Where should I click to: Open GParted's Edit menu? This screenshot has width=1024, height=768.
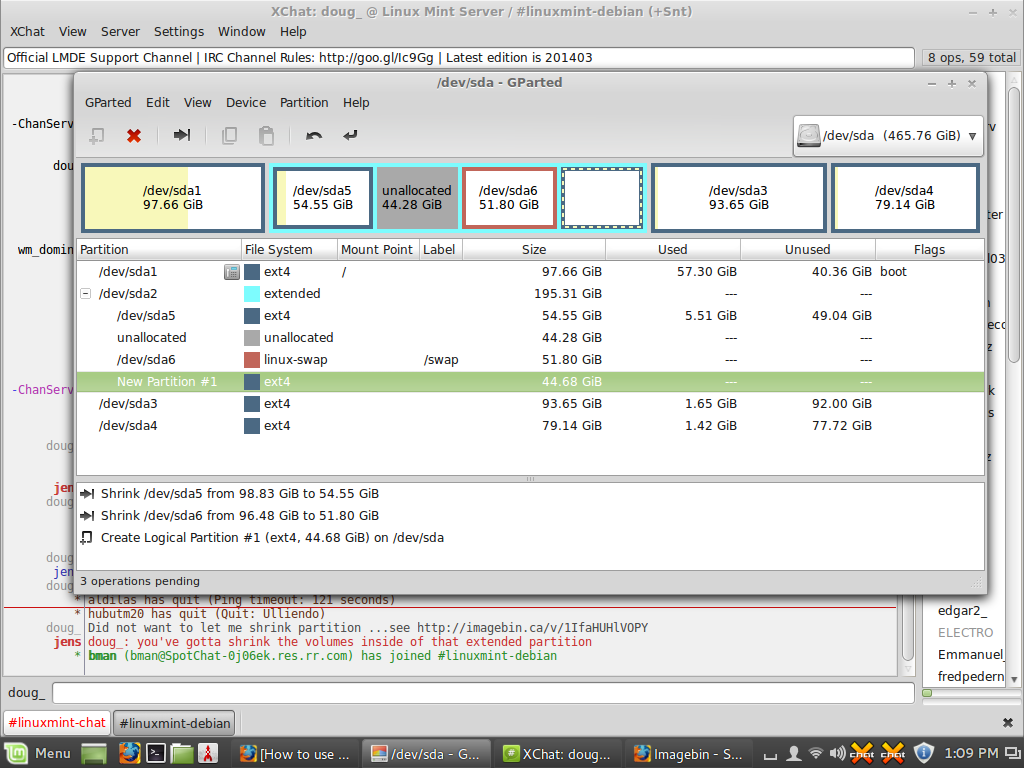coord(157,103)
